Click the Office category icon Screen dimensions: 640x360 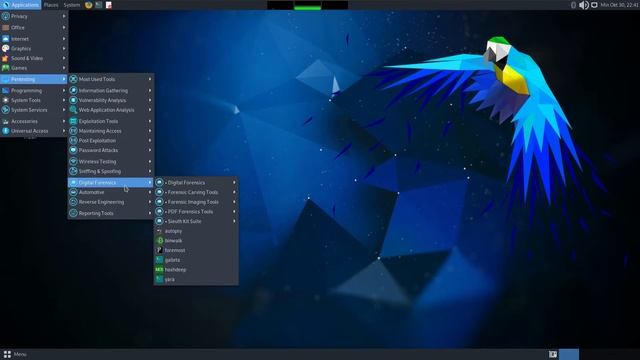(x=6, y=27)
